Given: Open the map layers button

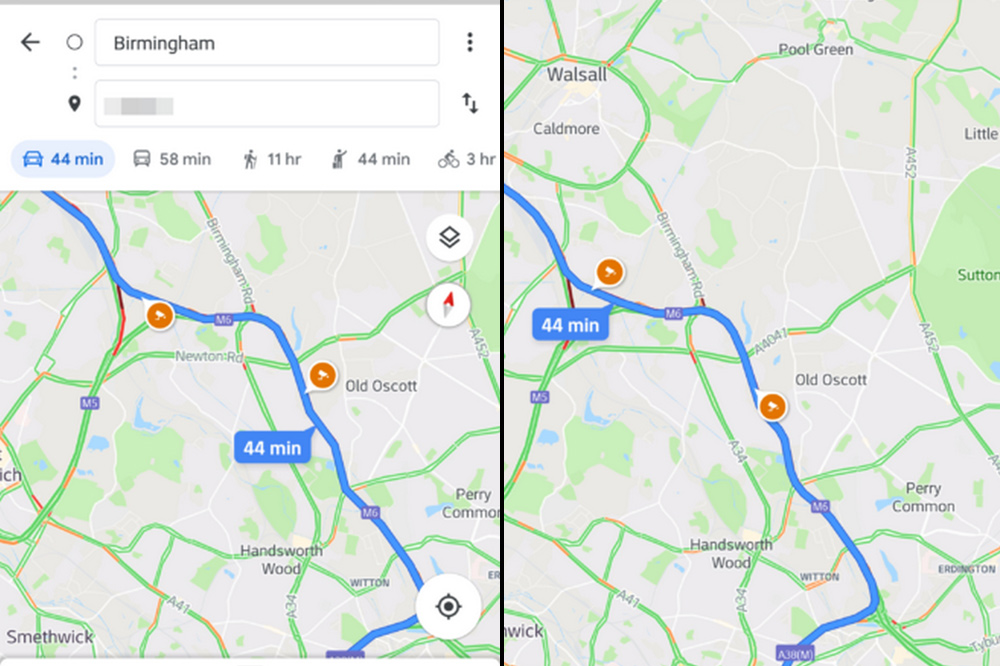Looking at the screenshot, I should point(449,238).
